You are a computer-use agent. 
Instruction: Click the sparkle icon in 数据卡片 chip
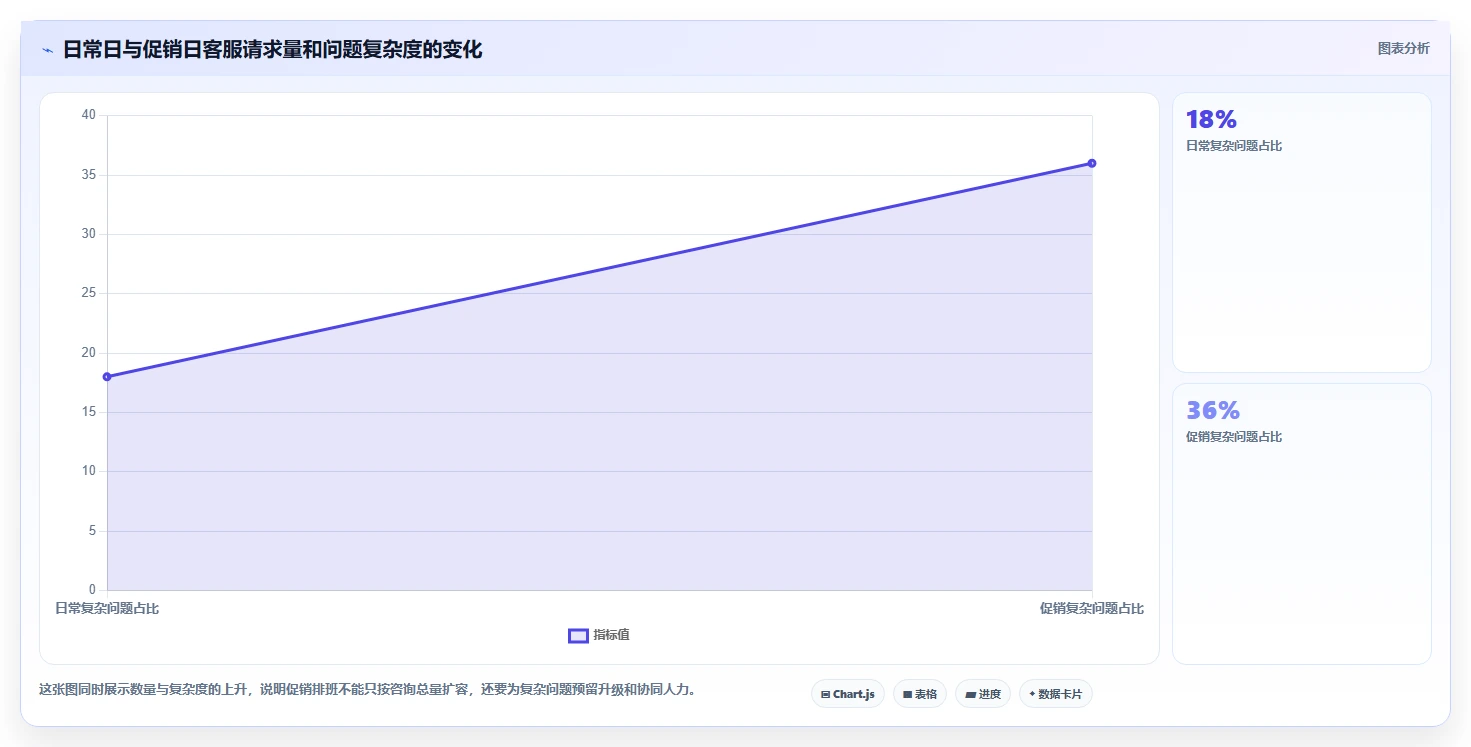[1032, 694]
